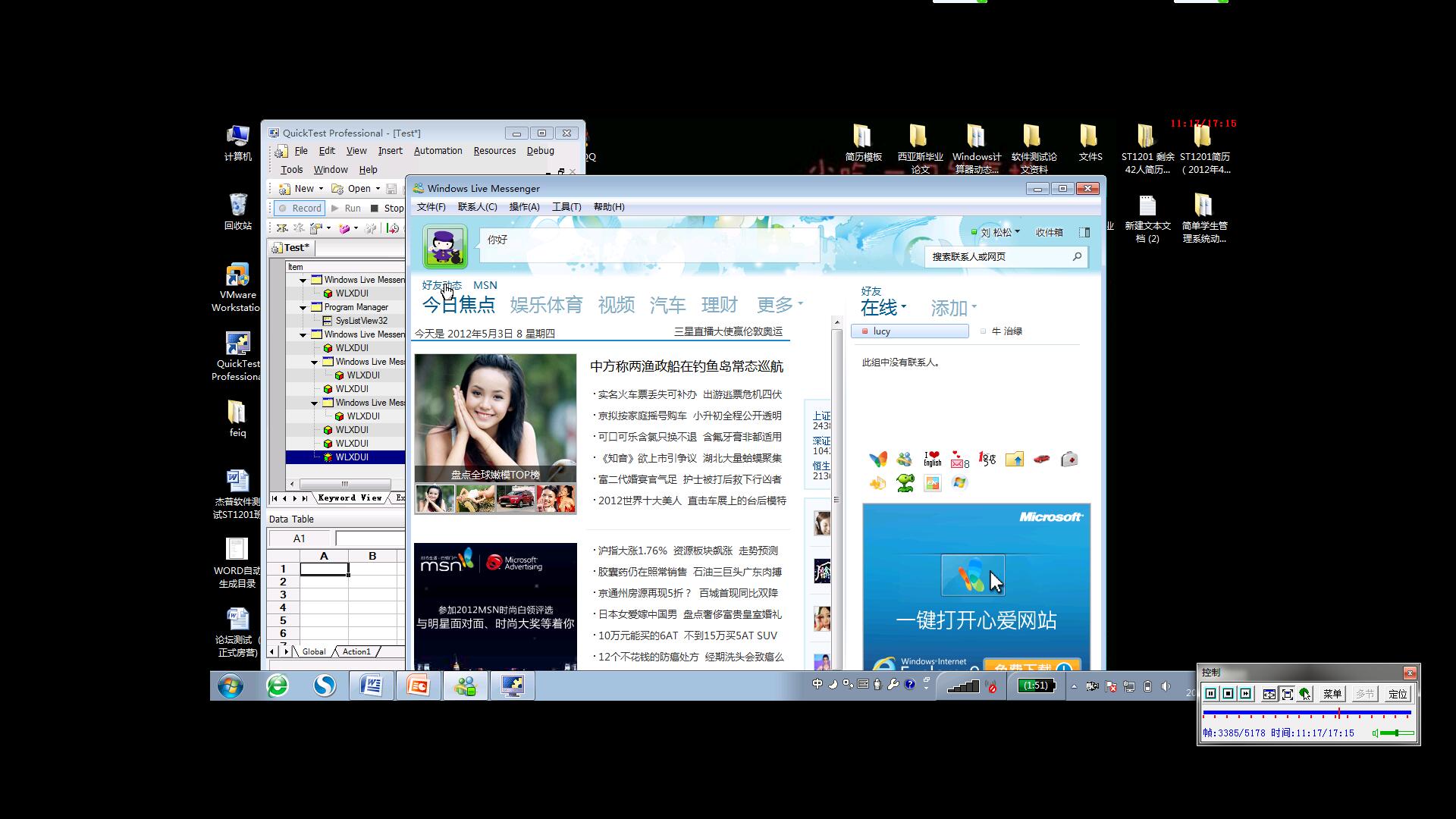Launch the Peashooter game icon
Screen dimensions: 1456x819
pyautogui.click(x=905, y=483)
